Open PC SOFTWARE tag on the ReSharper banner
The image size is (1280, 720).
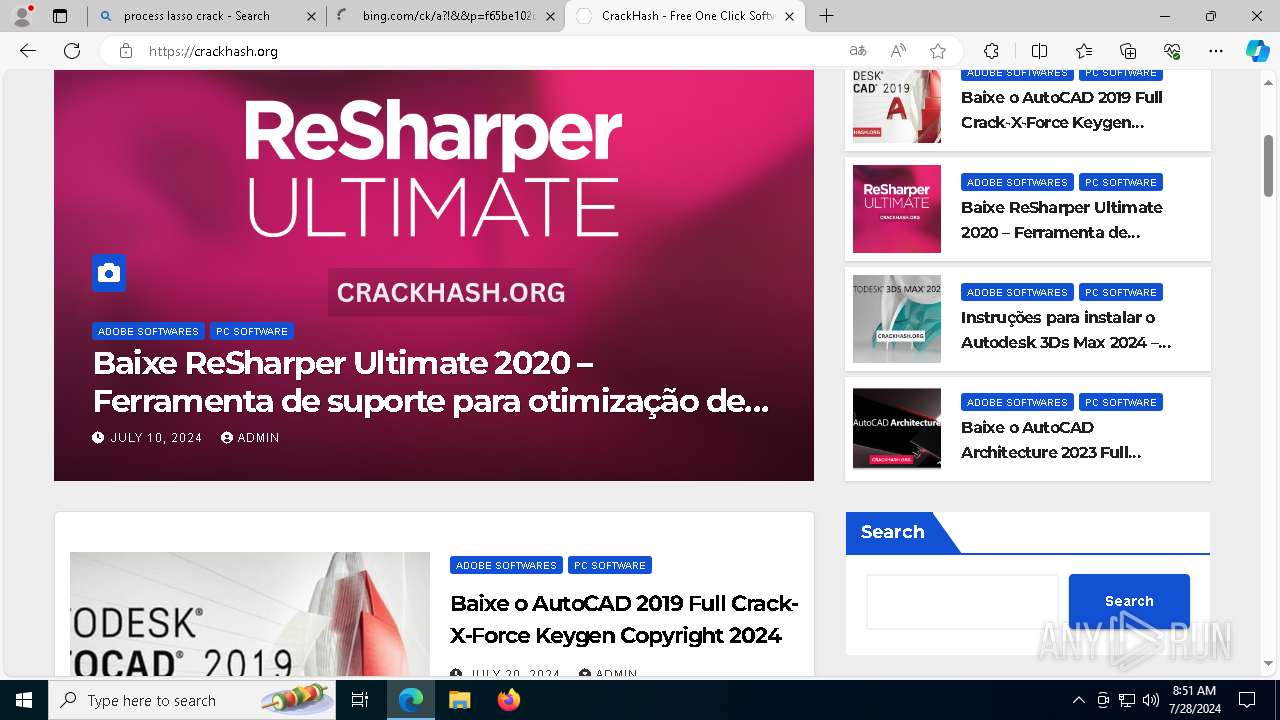click(252, 331)
